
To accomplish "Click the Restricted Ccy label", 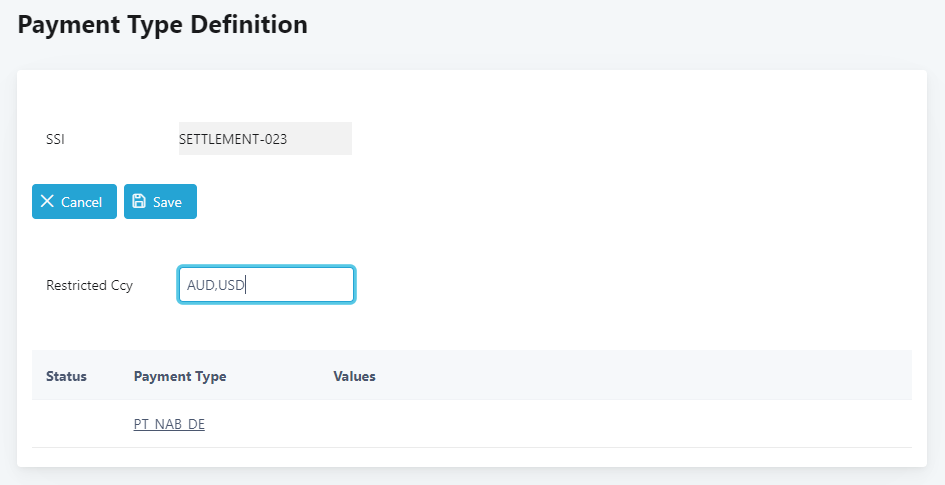I will point(89,285).
